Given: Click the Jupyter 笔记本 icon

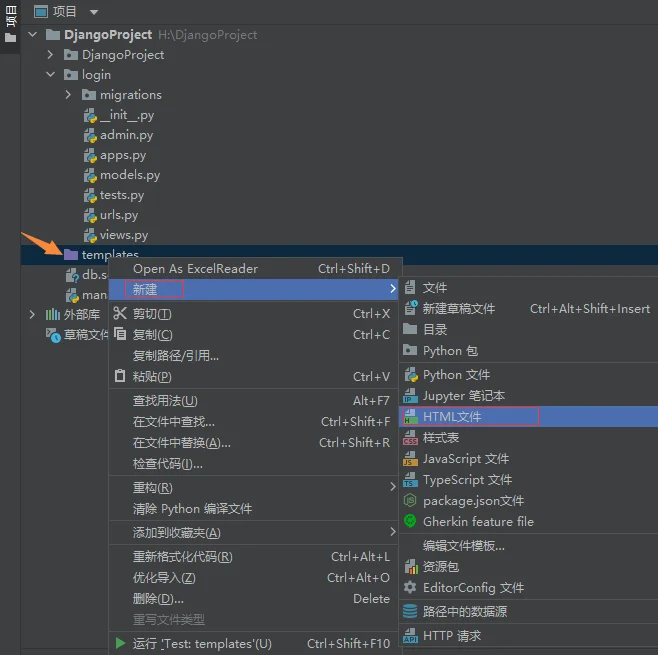Looking at the screenshot, I should [x=410, y=395].
